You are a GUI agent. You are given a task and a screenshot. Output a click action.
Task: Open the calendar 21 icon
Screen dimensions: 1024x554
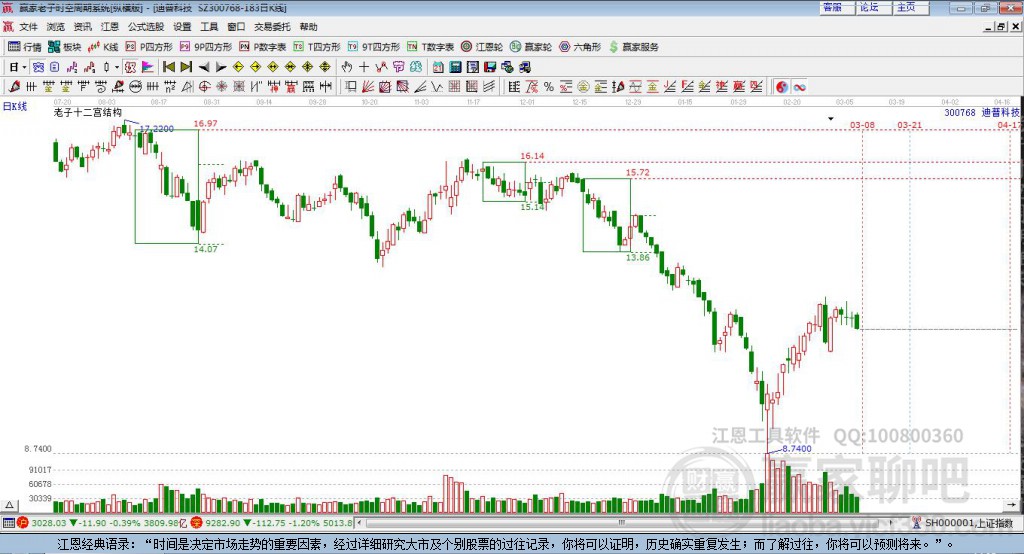[x=438, y=67]
